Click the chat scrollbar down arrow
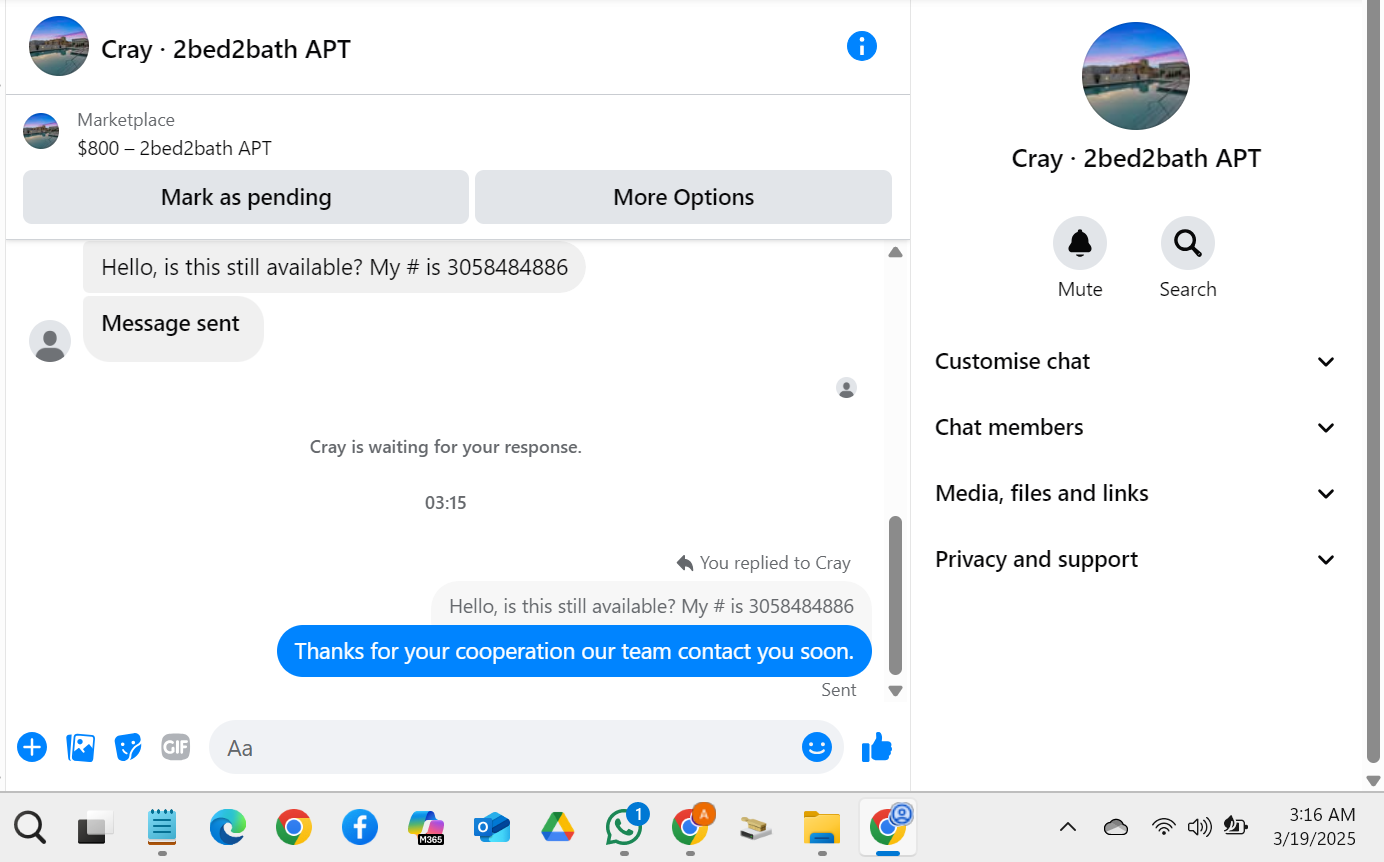Image resolution: width=1384 pixels, height=862 pixels. (x=895, y=691)
